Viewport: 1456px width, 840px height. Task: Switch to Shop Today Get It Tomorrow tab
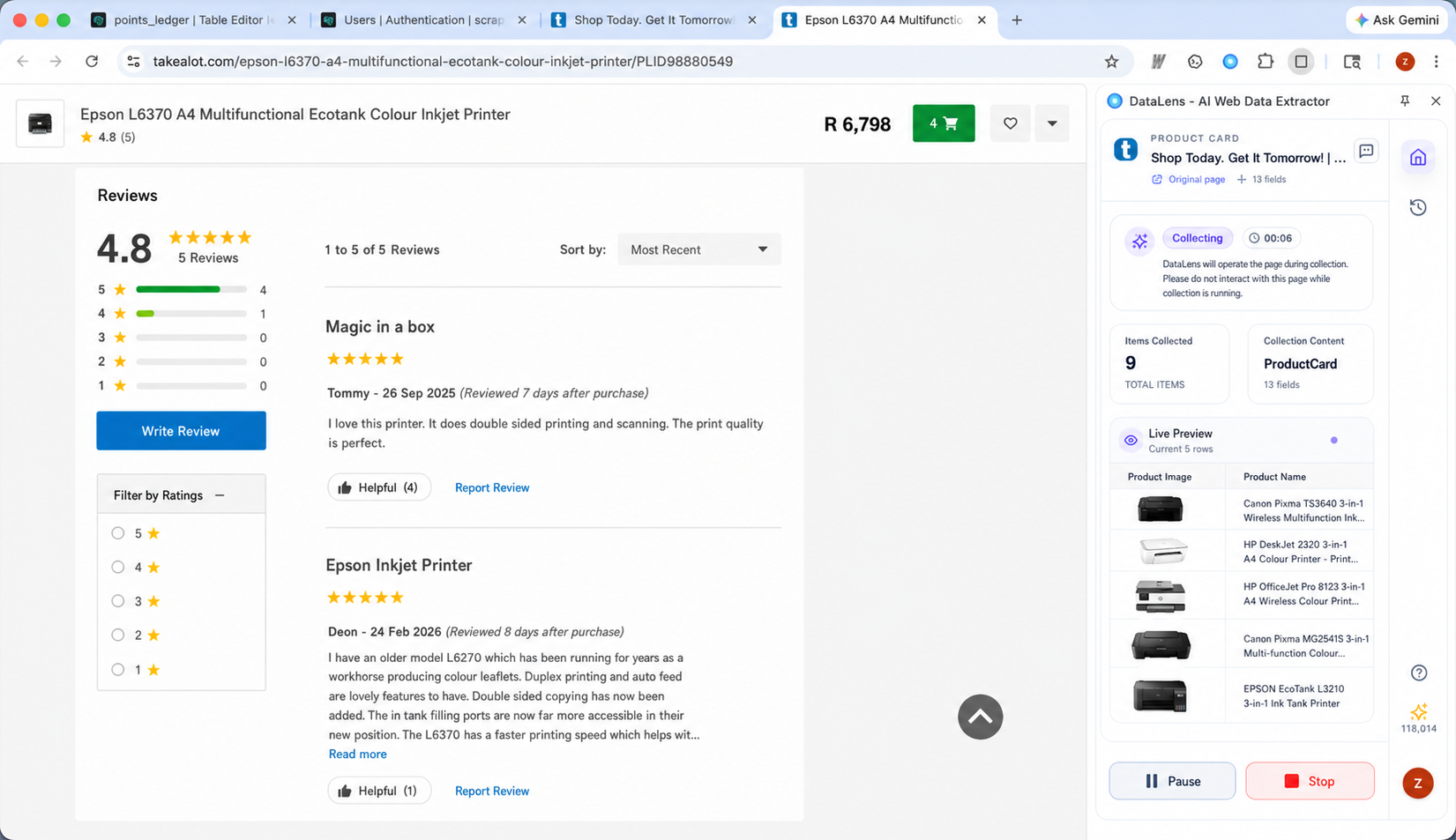[x=653, y=19]
